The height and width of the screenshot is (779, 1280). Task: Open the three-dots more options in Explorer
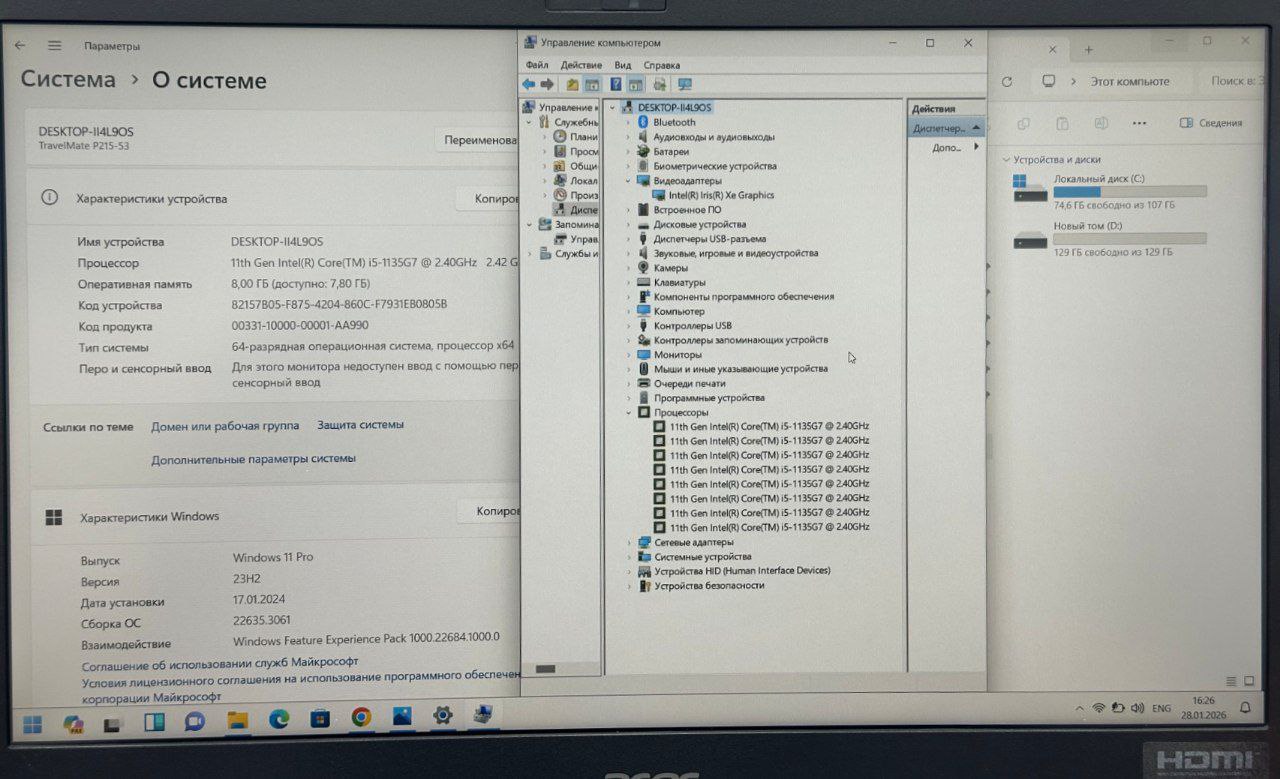point(1139,123)
